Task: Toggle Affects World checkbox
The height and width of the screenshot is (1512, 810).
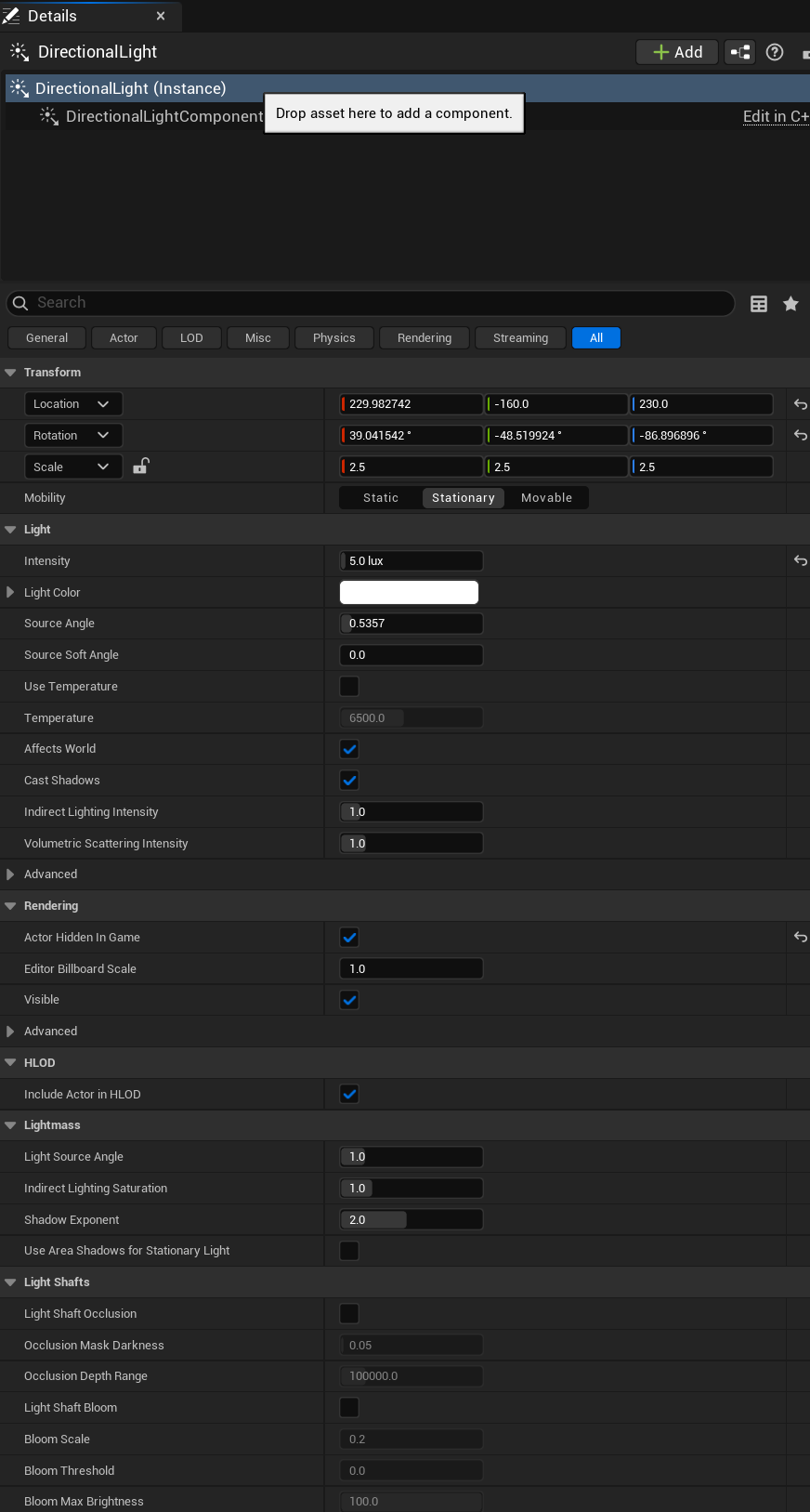Action: [349, 749]
